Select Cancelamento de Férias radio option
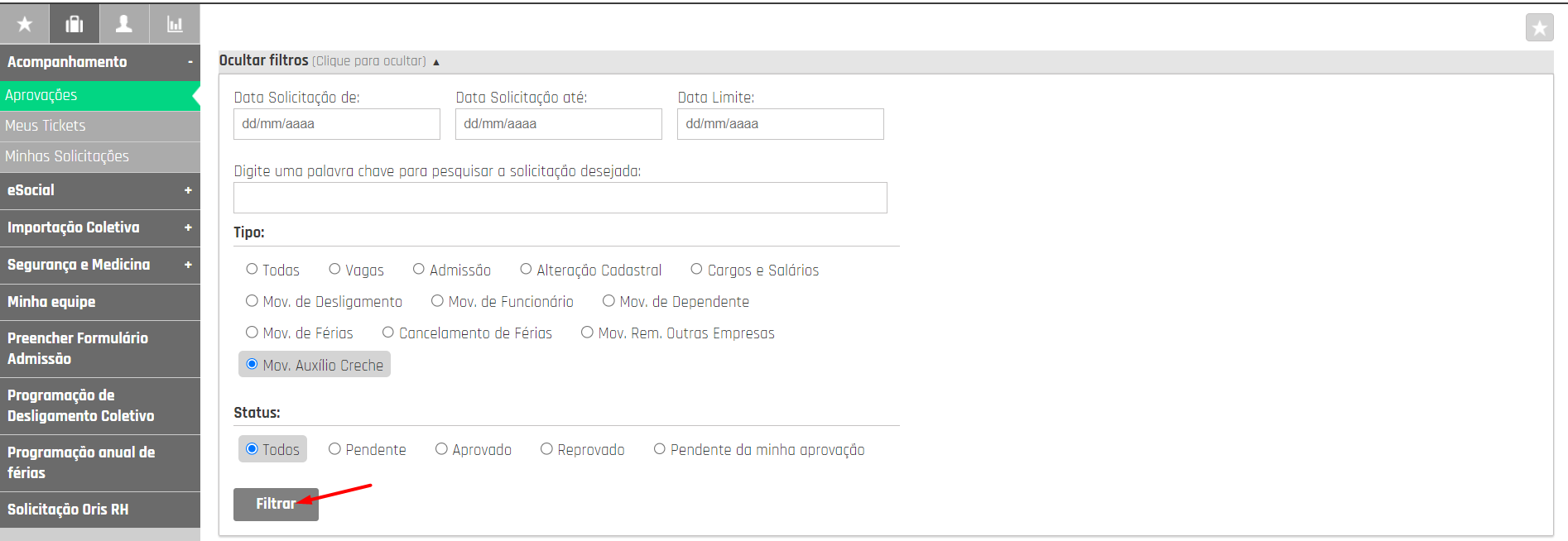 click(x=387, y=332)
